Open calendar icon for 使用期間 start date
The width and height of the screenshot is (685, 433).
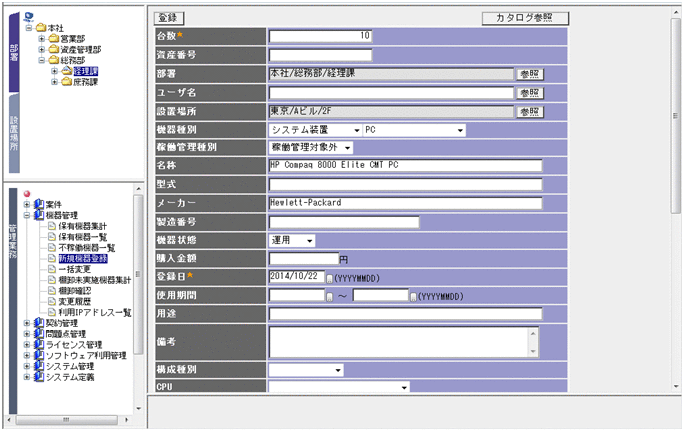329,297
